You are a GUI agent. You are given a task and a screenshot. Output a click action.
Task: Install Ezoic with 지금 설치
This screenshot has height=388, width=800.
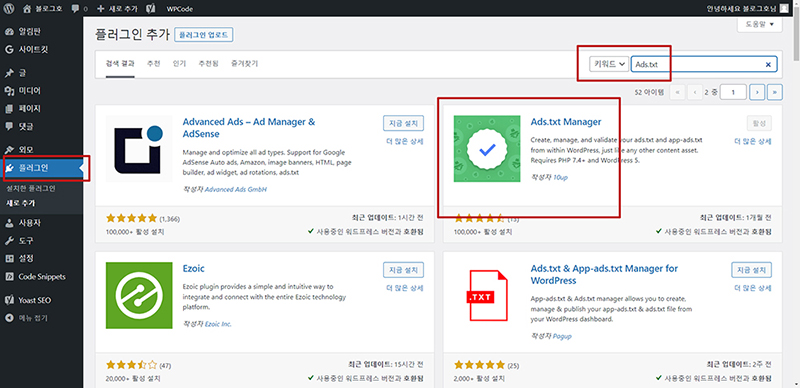(404, 270)
